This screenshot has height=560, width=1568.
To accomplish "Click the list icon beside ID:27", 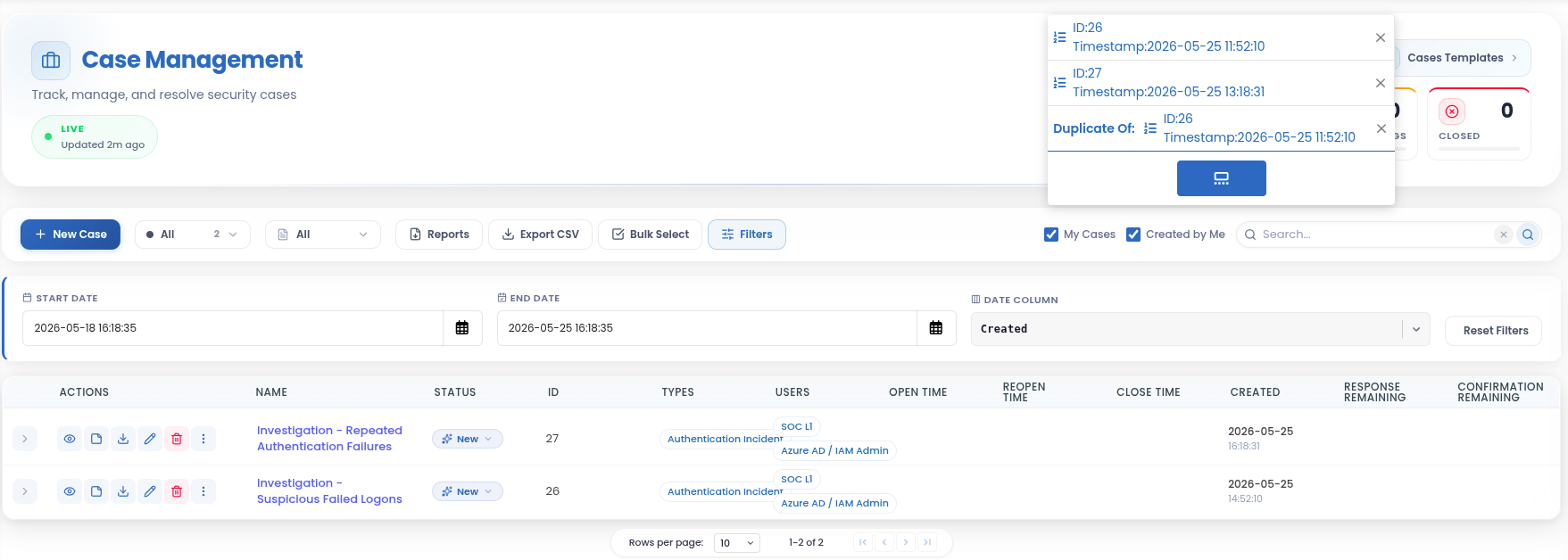I will [1059, 83].
